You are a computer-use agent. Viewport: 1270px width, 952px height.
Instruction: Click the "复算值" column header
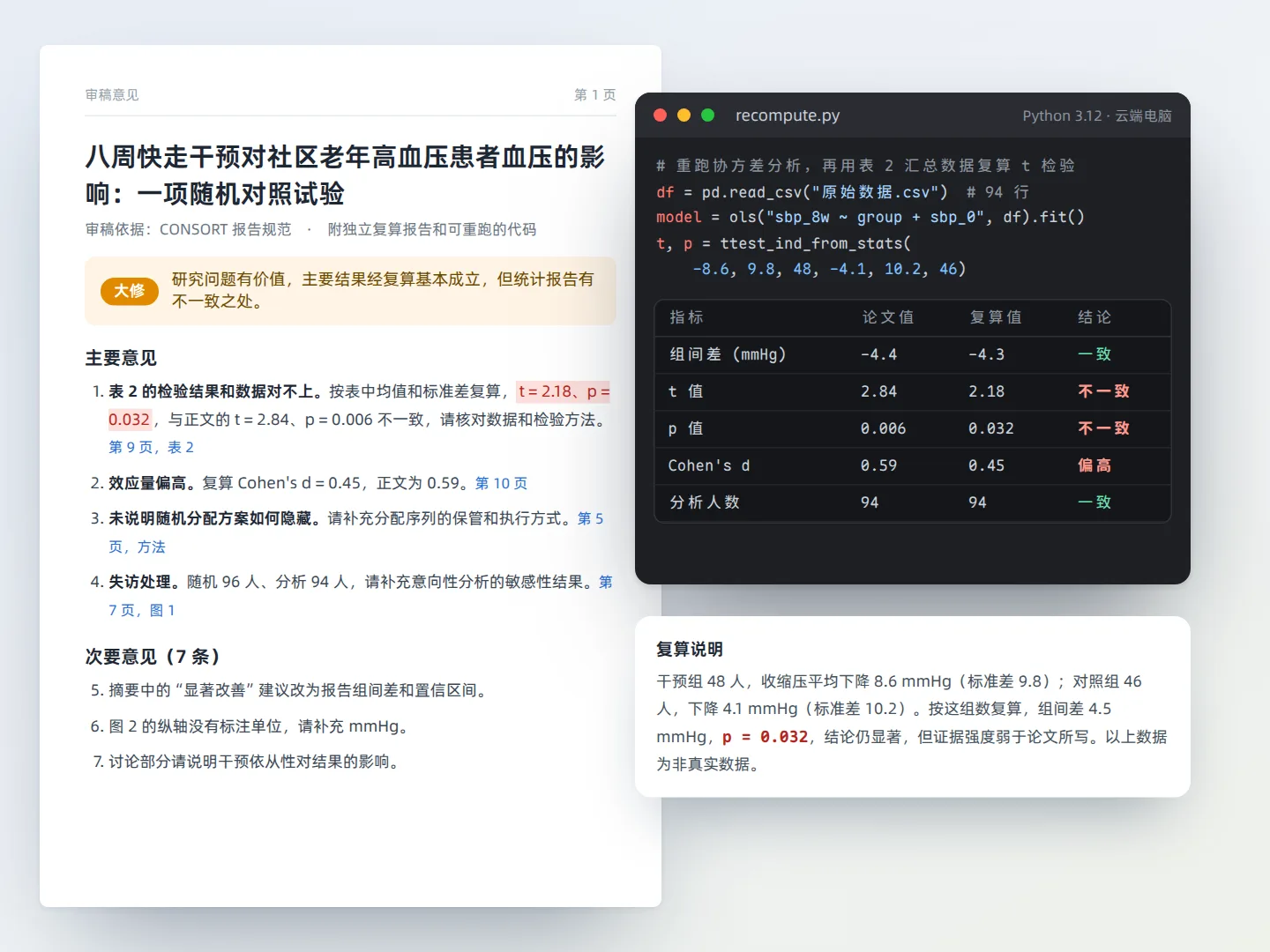pos(995,317)
